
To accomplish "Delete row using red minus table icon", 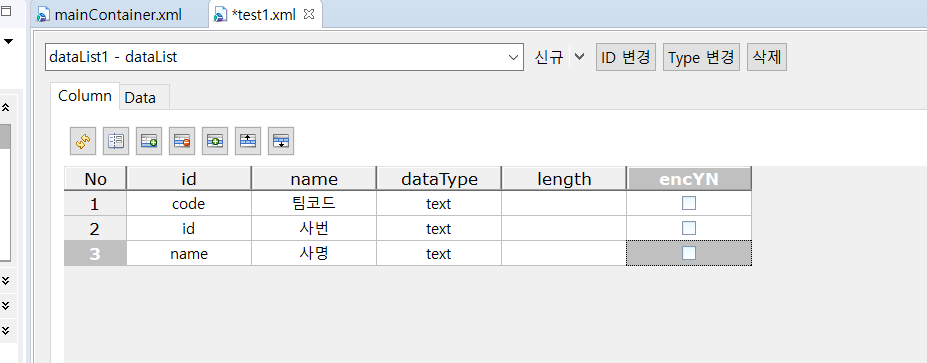I will 182,141.
